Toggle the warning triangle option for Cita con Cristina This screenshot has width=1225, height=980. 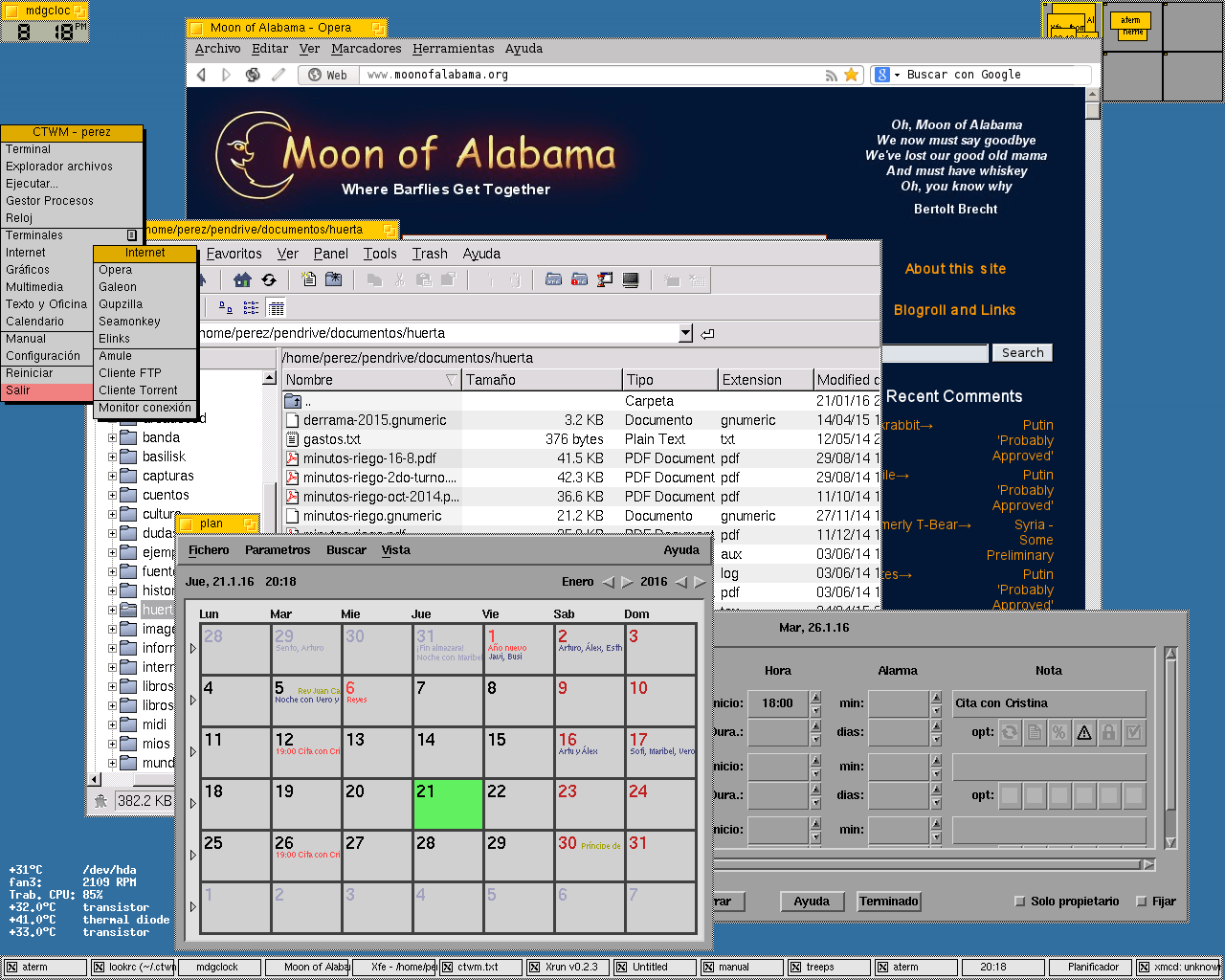(x=1084, y=733)
